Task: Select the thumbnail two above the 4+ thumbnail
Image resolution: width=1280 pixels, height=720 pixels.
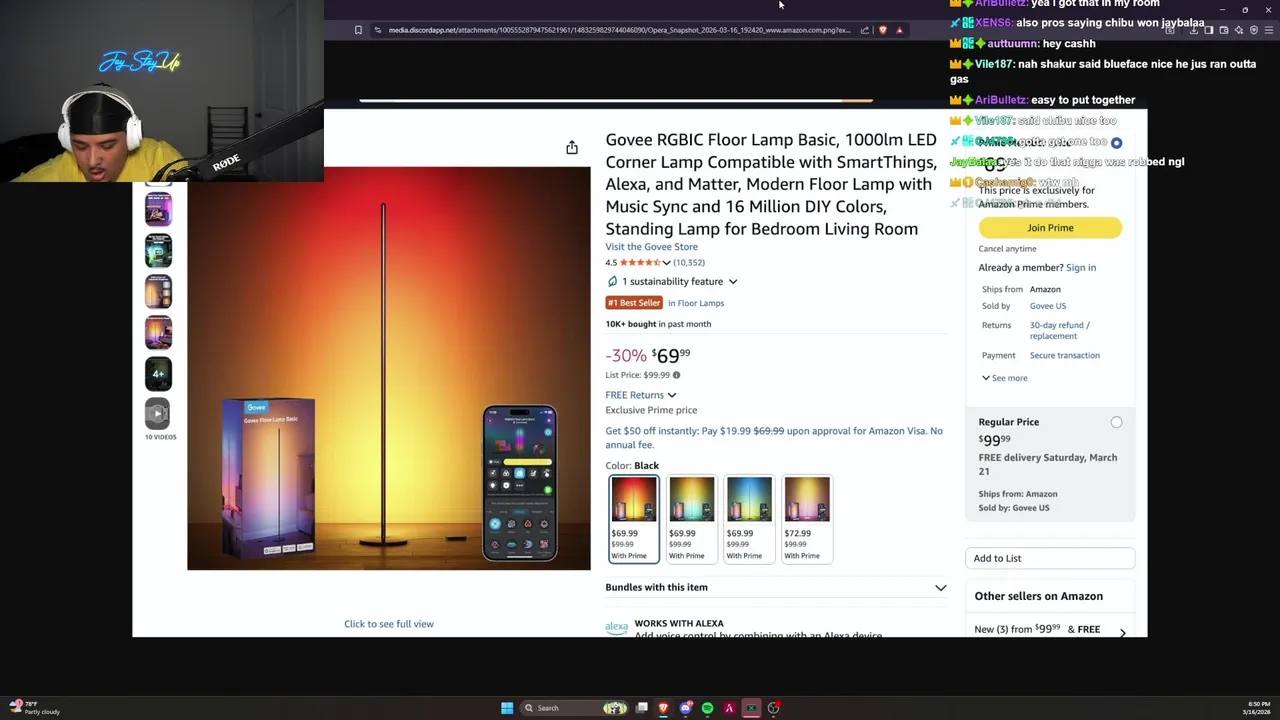Action: (x=158, y=291)
